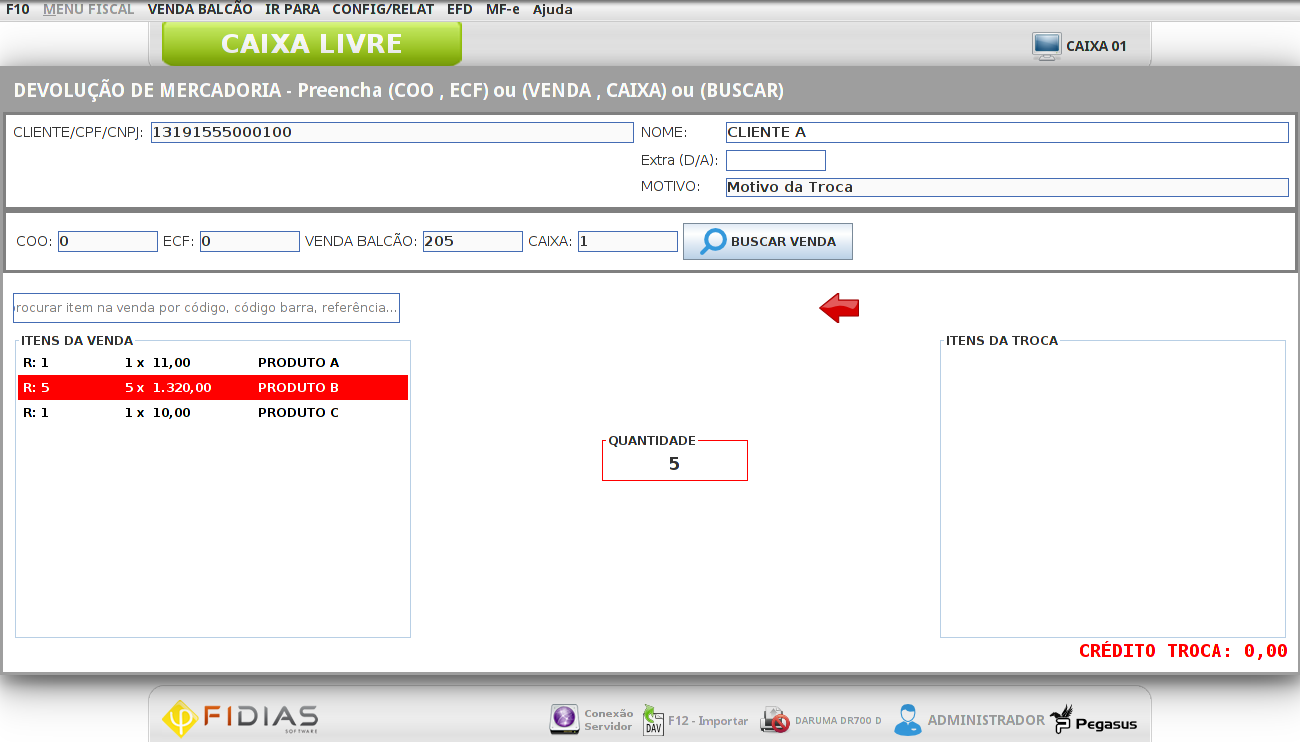Click the Extra (D/A) input field
This screenshot has width=1300, height=742.
pos(775,160)
